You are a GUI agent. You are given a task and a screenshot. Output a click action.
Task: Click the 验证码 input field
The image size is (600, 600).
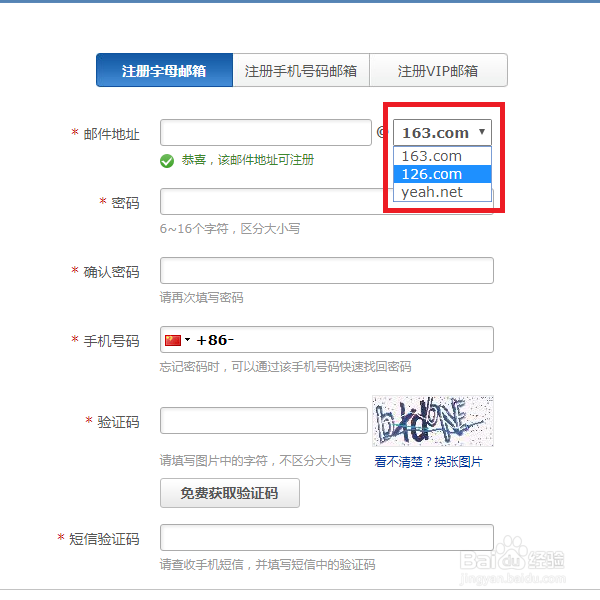(x=264, y=421)
